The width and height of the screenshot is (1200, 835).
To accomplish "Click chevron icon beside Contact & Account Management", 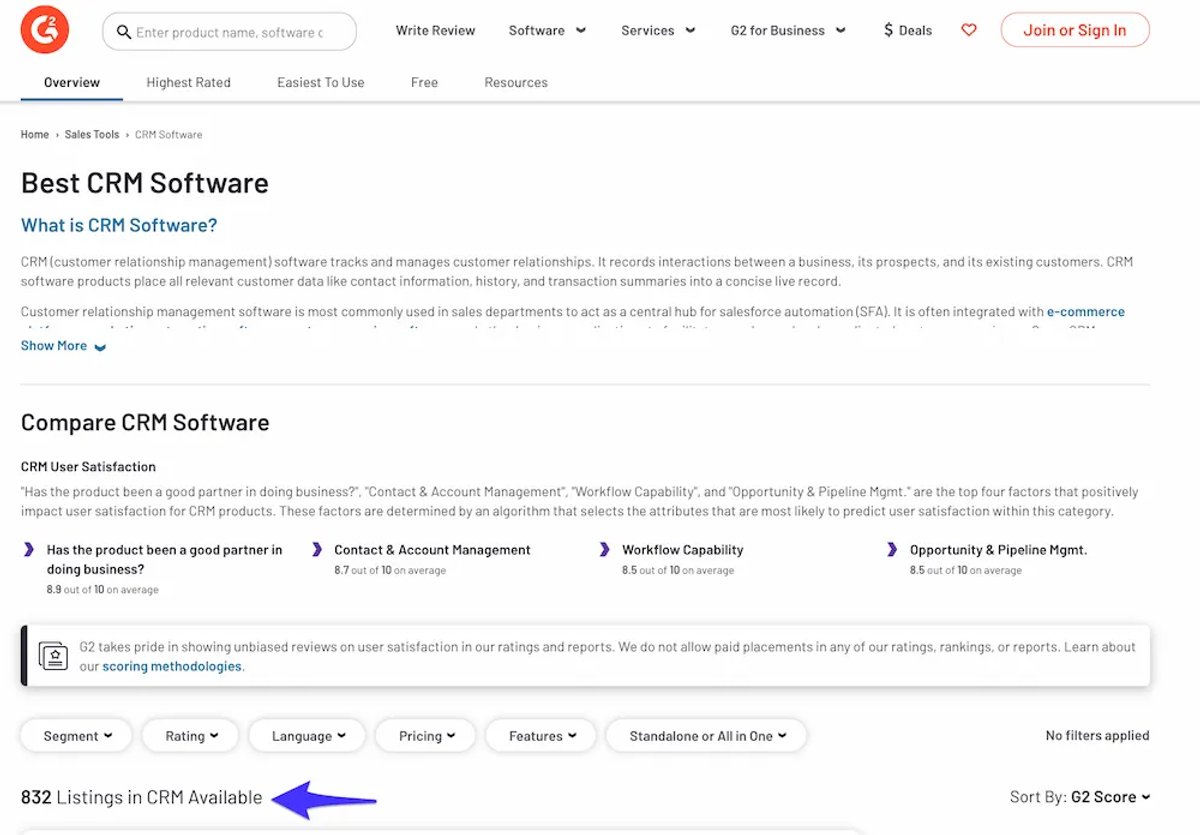I will 317,549.
